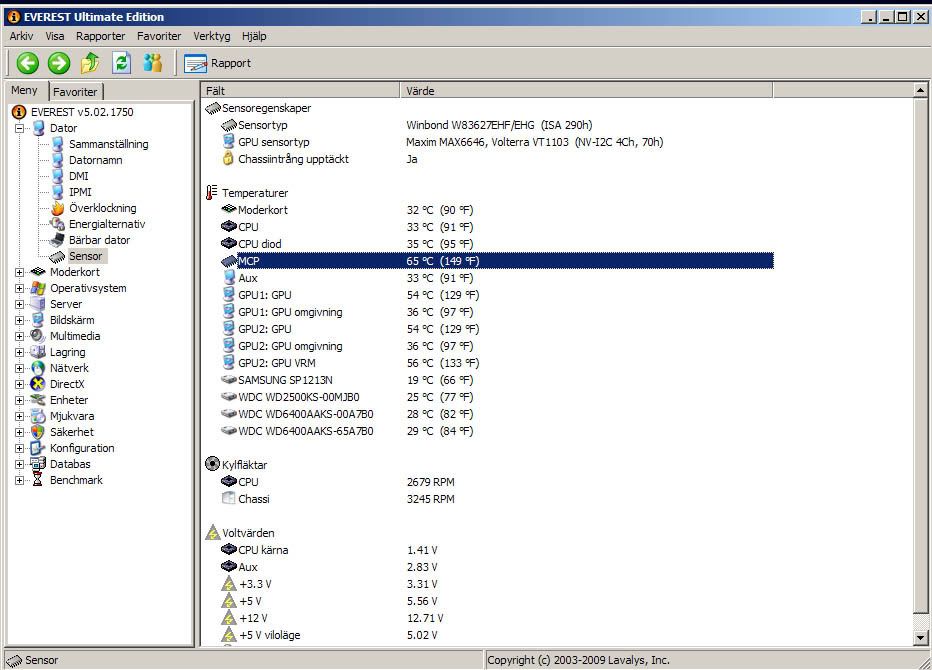Open the Verktyg menu
932x670 pixels.
211,36
